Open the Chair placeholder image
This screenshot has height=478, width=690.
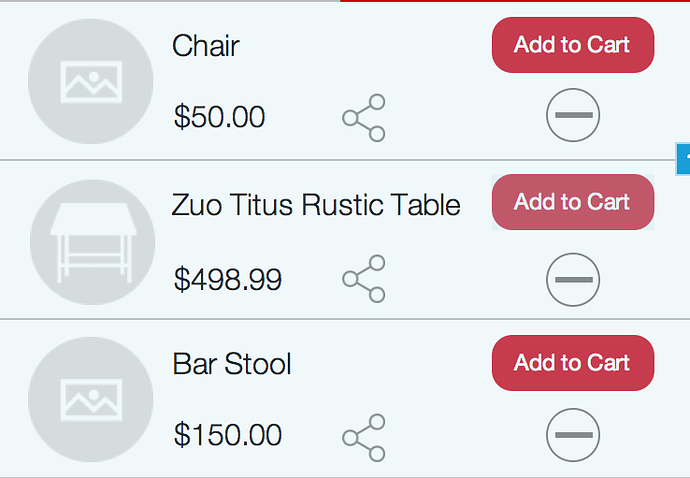(91, 81)
